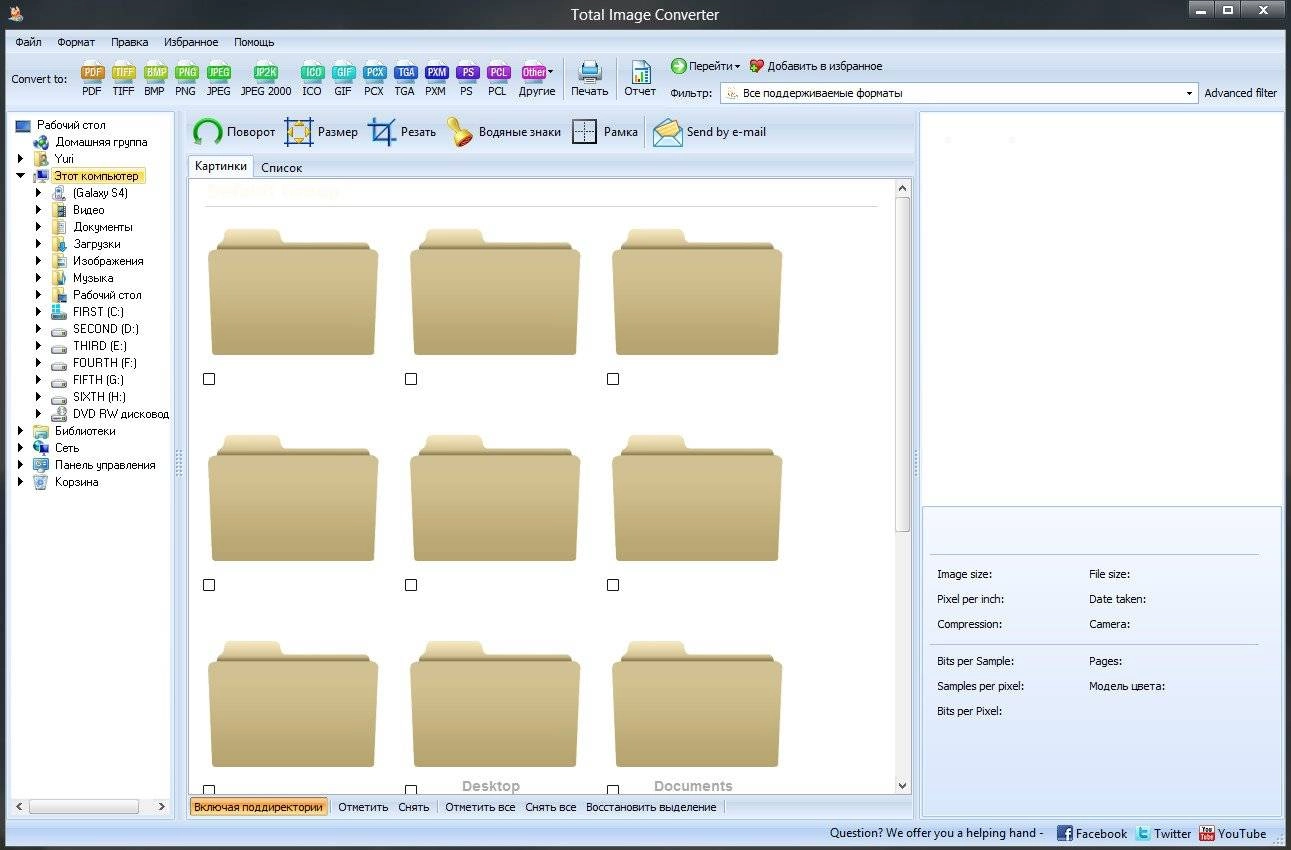1291x850 pixels.
Task: Expand the Библиотеки tree node
Action: 20,431
